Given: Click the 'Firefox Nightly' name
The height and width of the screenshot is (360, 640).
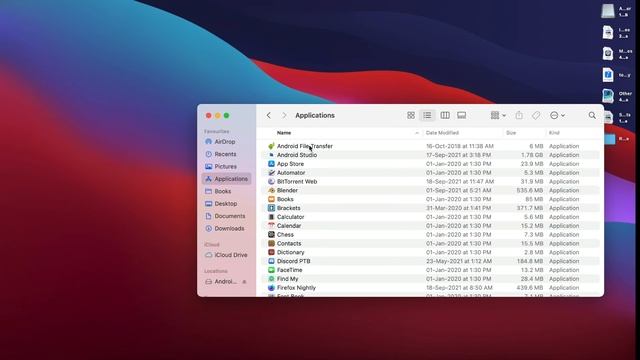Looking at the screenshot, I should click(296, 288).
